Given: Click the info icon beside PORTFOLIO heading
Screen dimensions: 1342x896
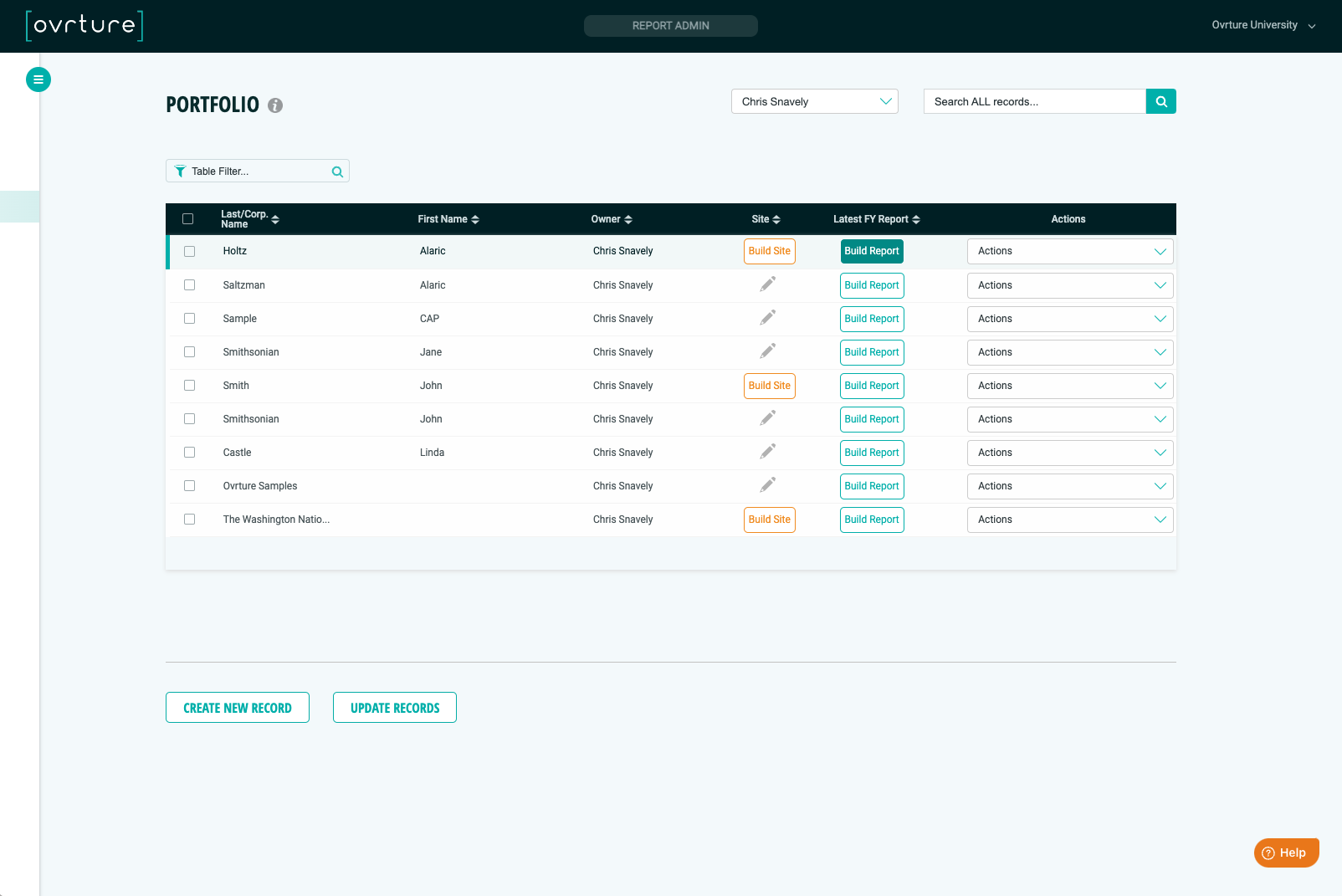Looking at the screenshot, I should [275, 105].
